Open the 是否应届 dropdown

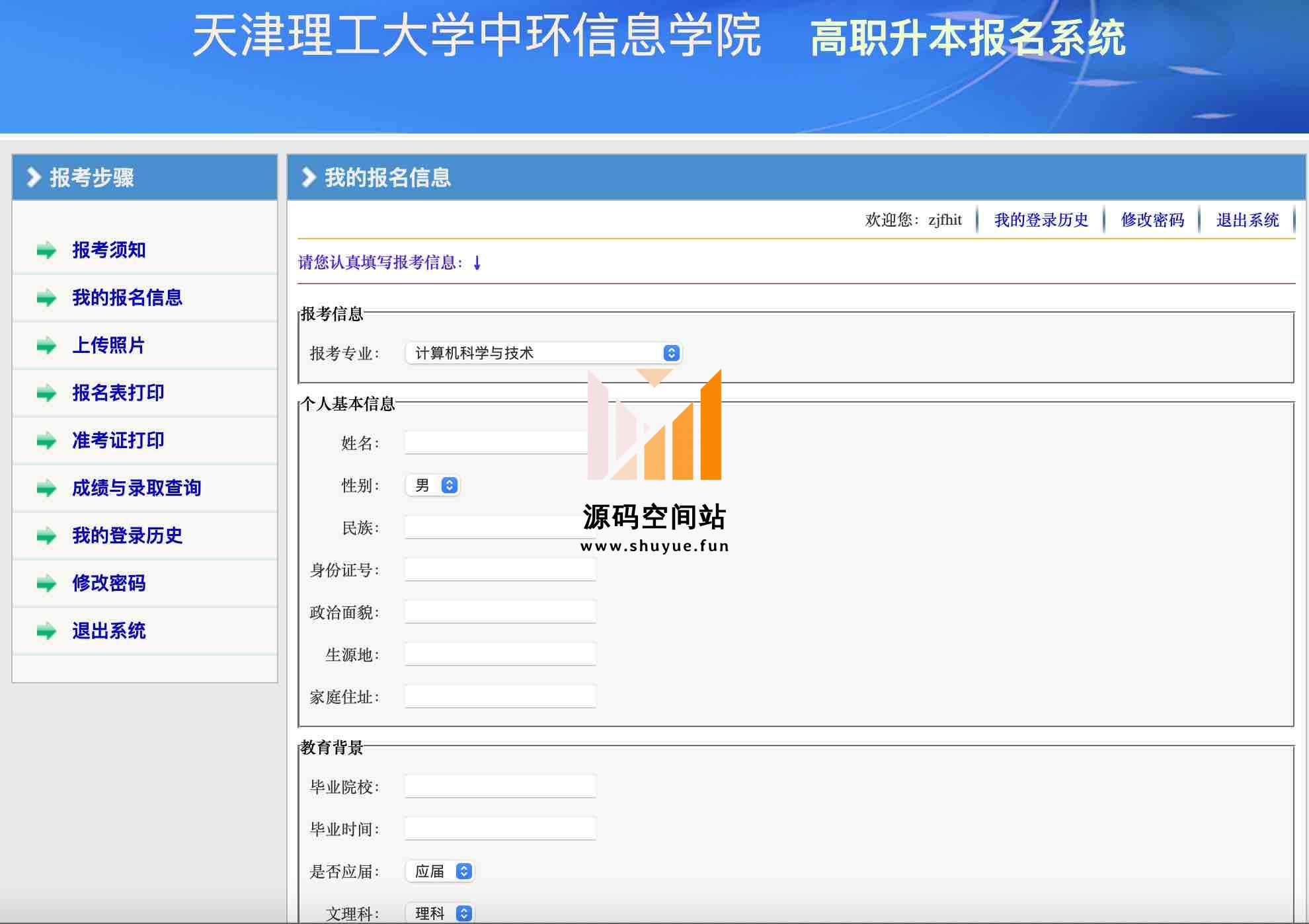pyautogui.click(x=440, y=872)
